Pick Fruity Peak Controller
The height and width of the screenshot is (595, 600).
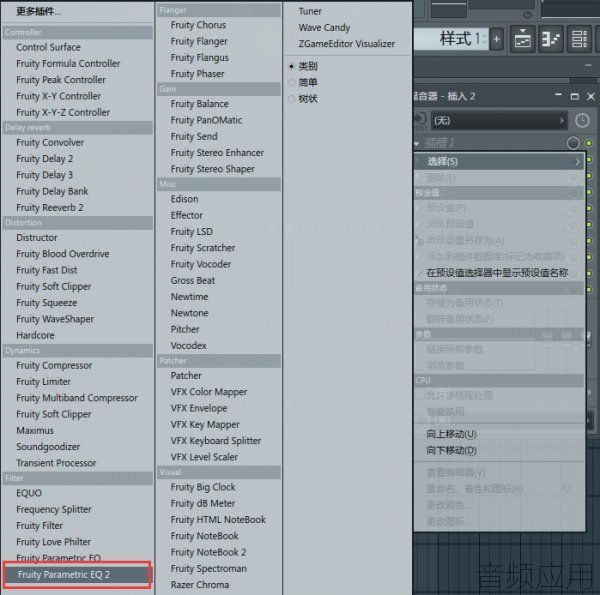tap(61, 80)
